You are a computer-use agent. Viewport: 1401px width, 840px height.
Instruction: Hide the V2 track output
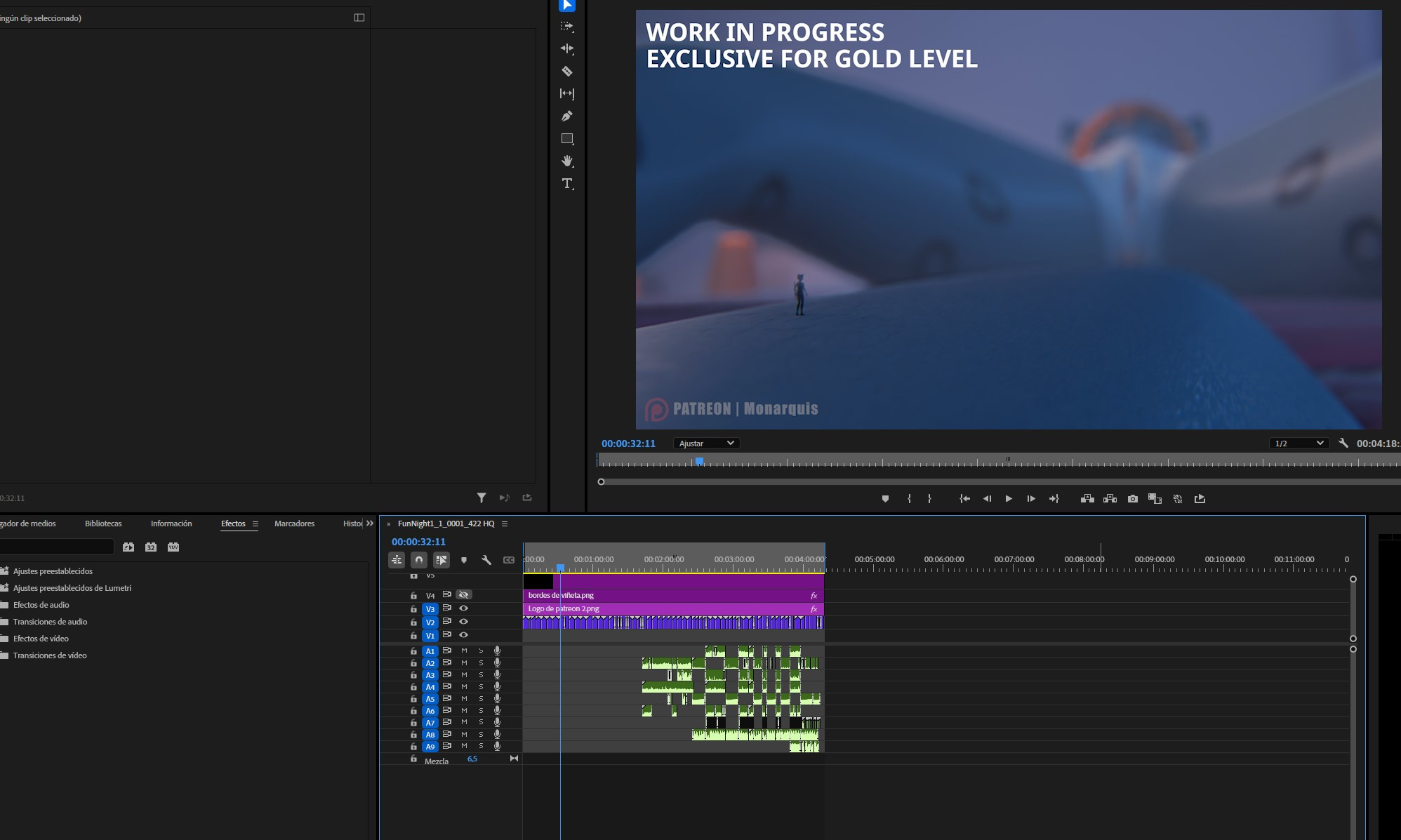pyautogui.click(x=463, y=622)
